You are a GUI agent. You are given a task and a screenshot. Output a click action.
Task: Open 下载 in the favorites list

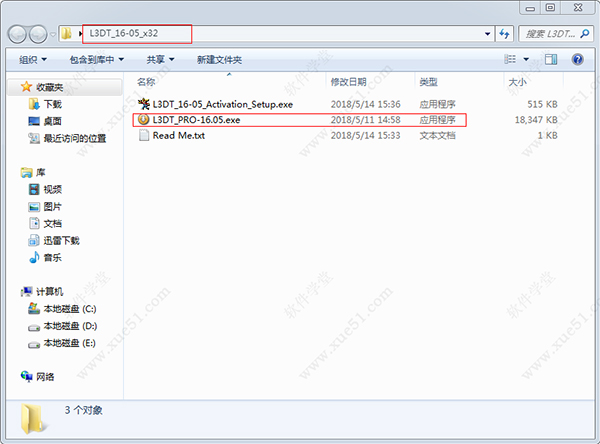pos(53,104)
